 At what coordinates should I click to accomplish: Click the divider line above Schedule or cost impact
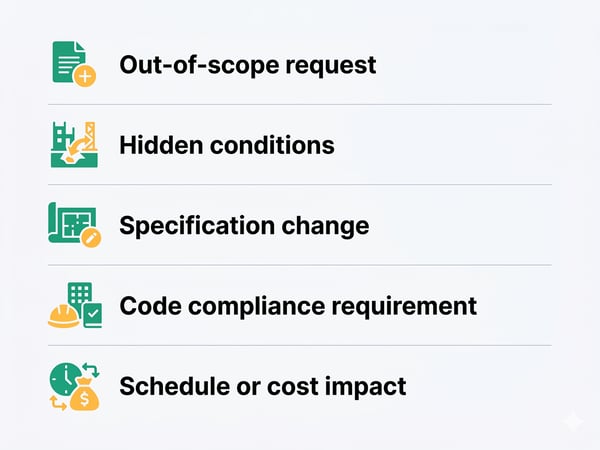(x=300, y=345)
